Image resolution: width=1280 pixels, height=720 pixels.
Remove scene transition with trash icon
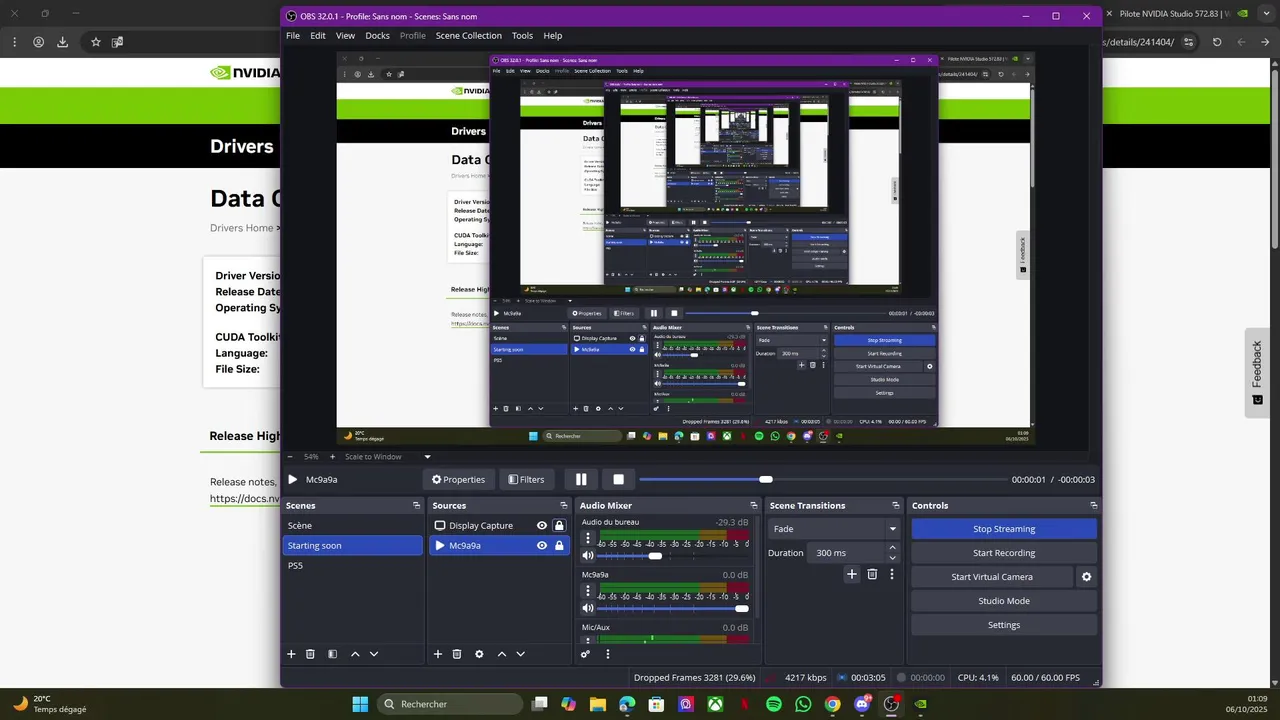[872, 574]
